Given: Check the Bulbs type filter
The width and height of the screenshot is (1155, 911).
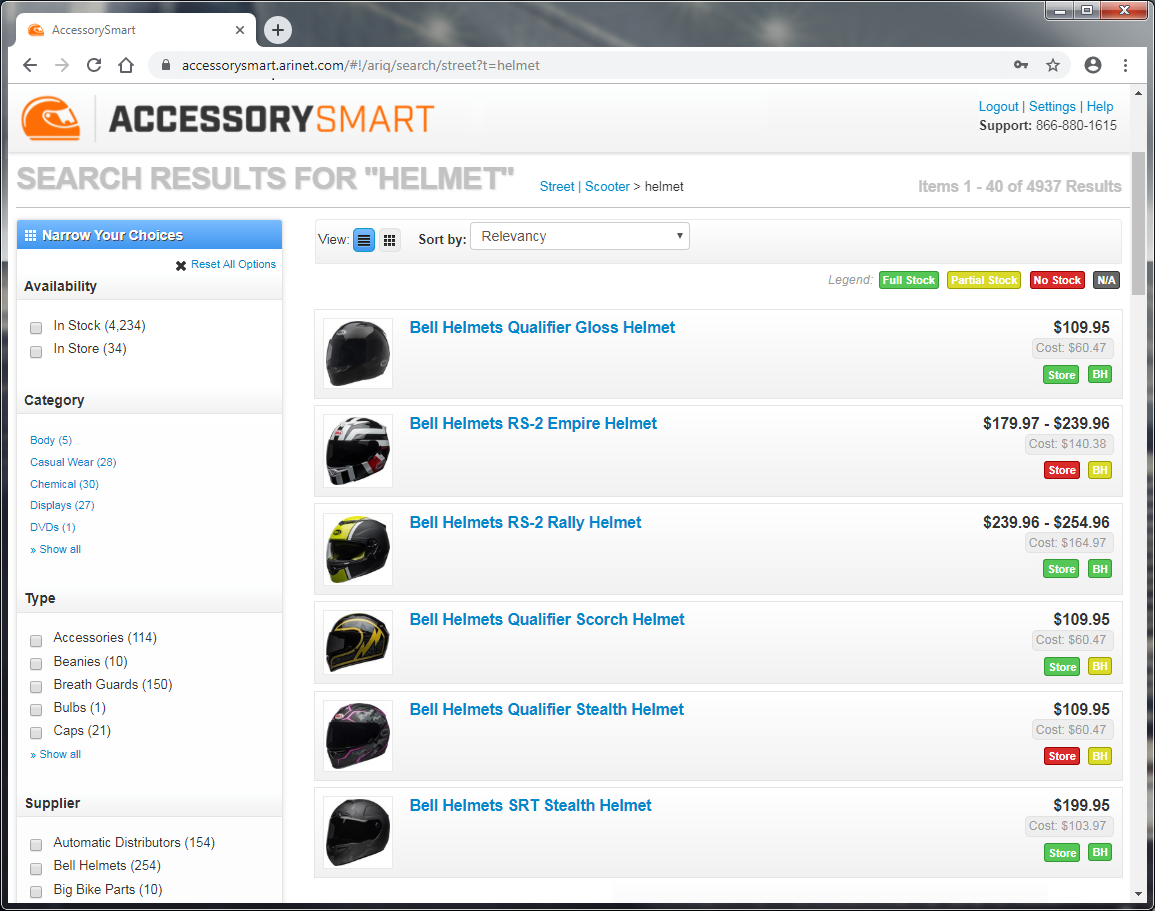Looking at the screenshot, I should (x=36, y=710).
